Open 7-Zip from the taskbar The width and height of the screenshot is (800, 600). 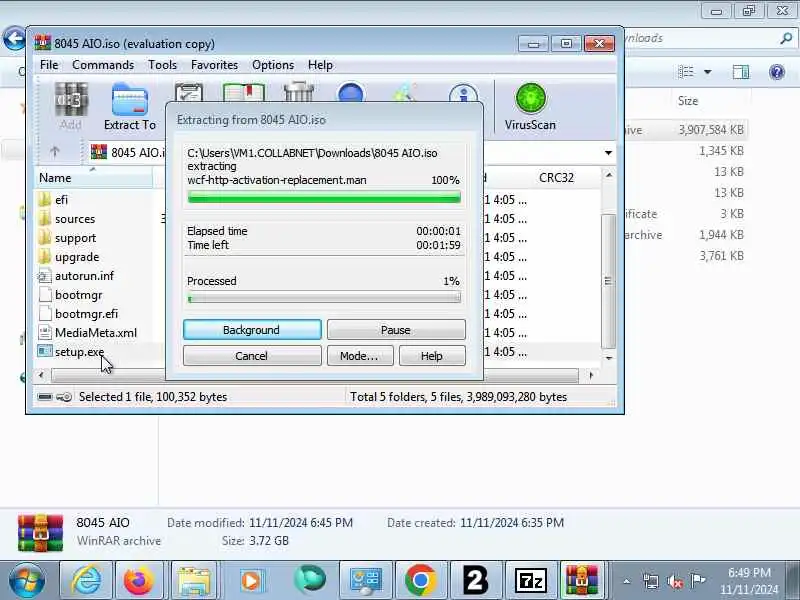point(531,580)
